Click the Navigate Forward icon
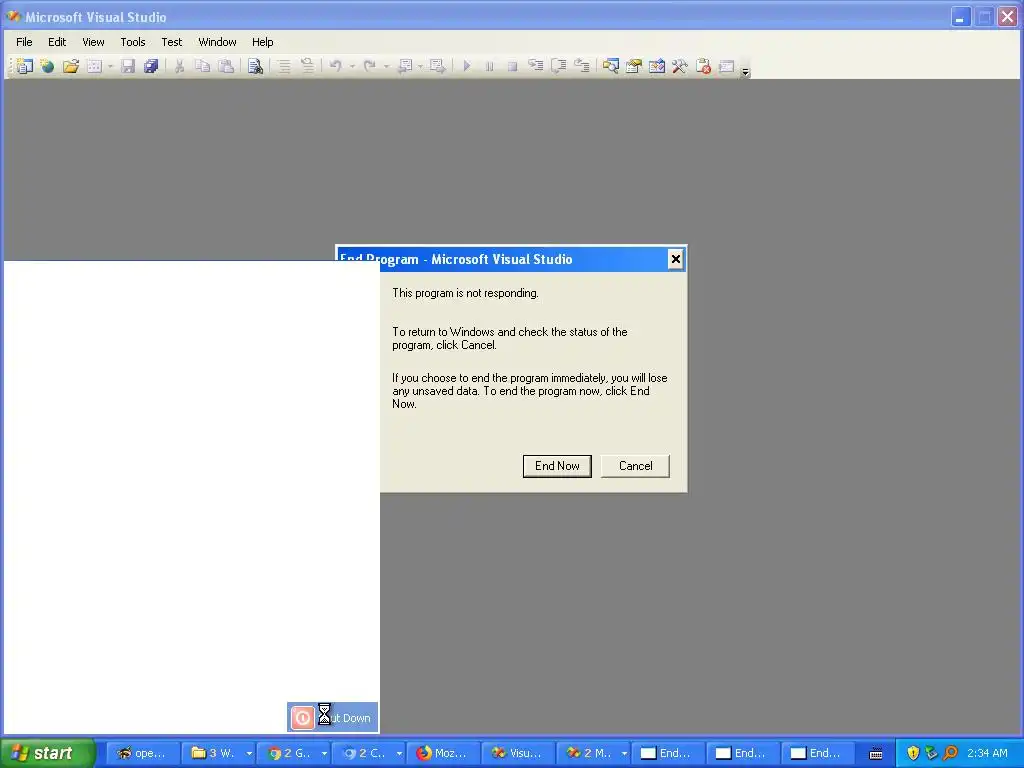The width and height of the screenshot is (1024, 768). (438, 66)
